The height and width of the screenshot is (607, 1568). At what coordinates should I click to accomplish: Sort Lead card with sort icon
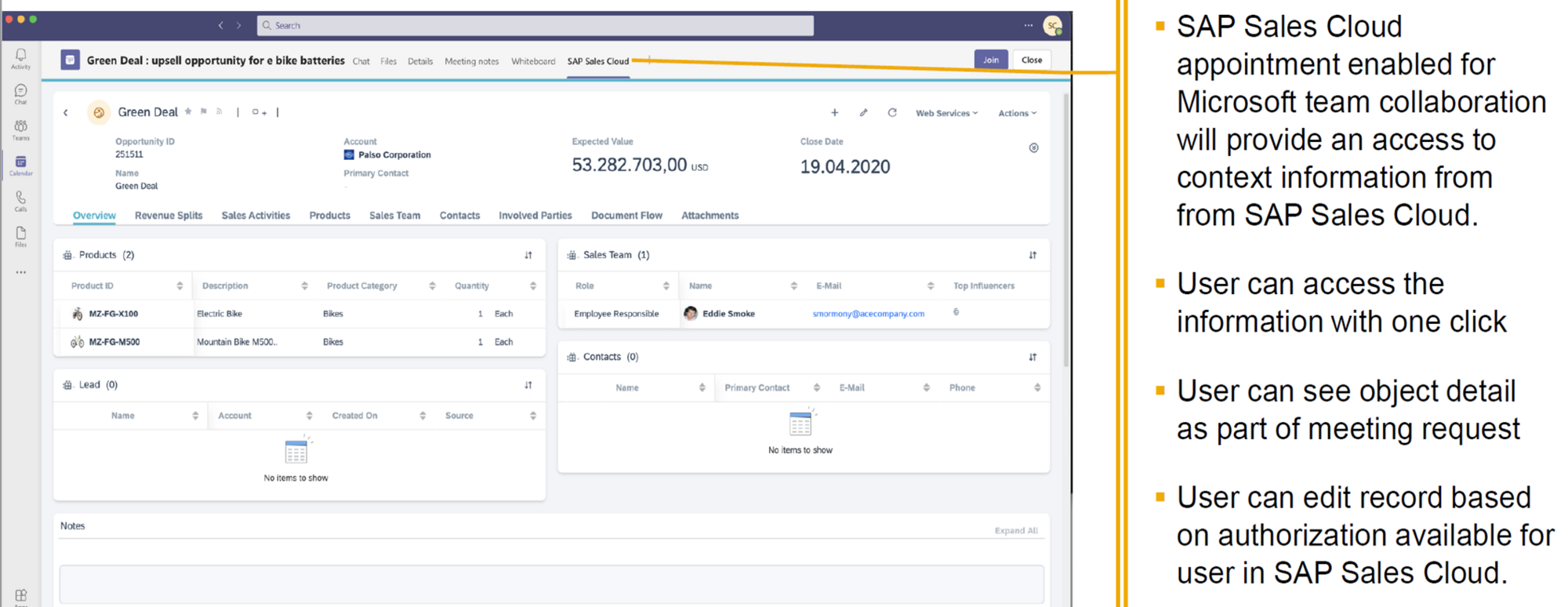528,385
